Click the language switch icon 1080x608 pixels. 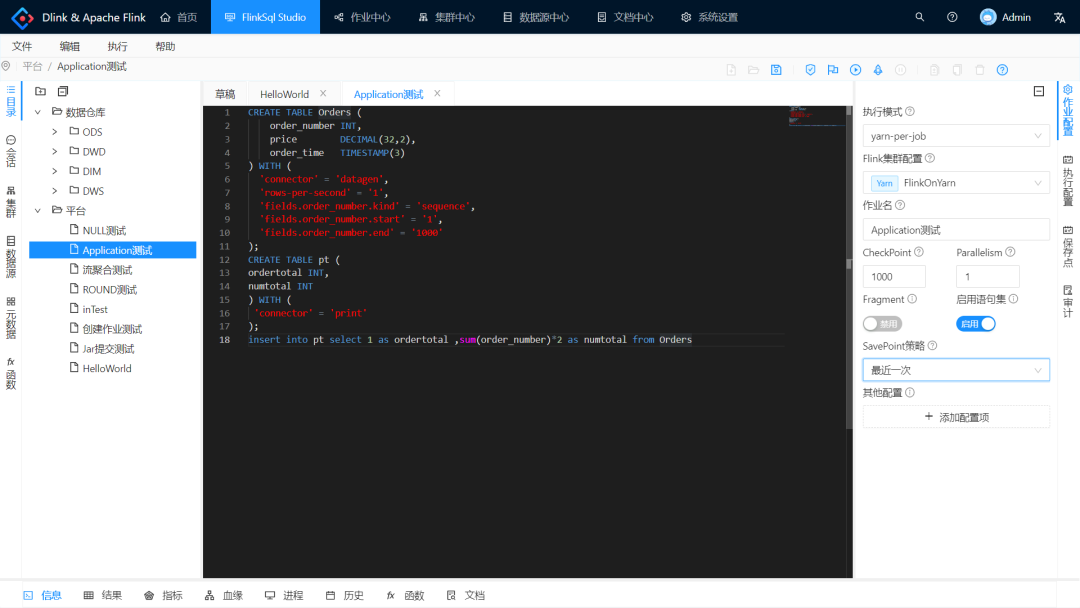pos(1059,17)
